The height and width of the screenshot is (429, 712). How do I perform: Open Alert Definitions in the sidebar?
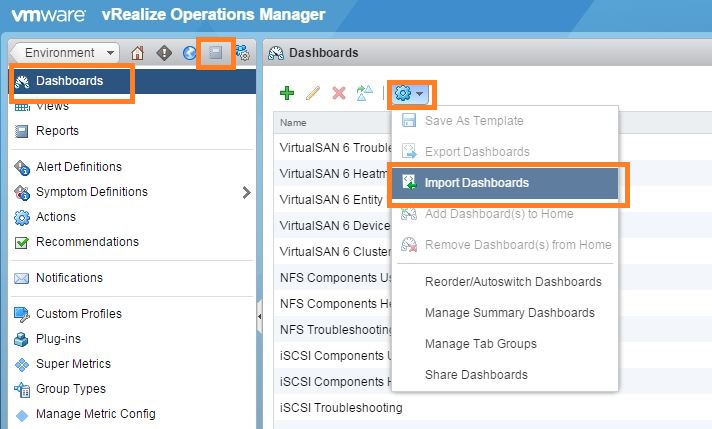point(78,167)
